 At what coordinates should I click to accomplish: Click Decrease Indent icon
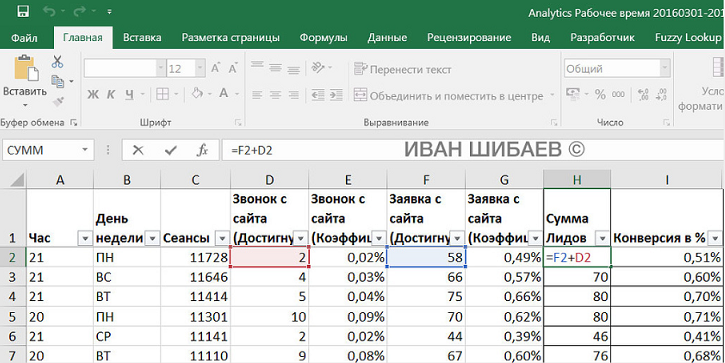click(x=318, y=95)
